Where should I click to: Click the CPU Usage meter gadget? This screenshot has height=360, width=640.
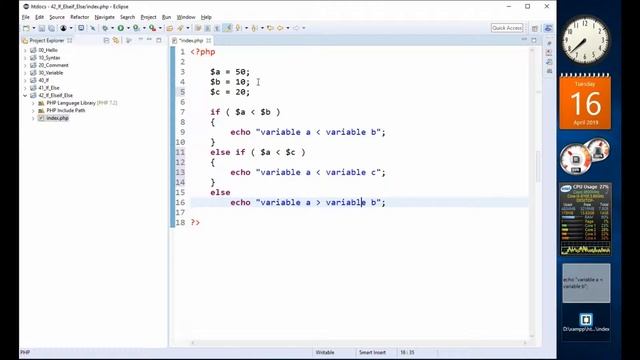585,220
